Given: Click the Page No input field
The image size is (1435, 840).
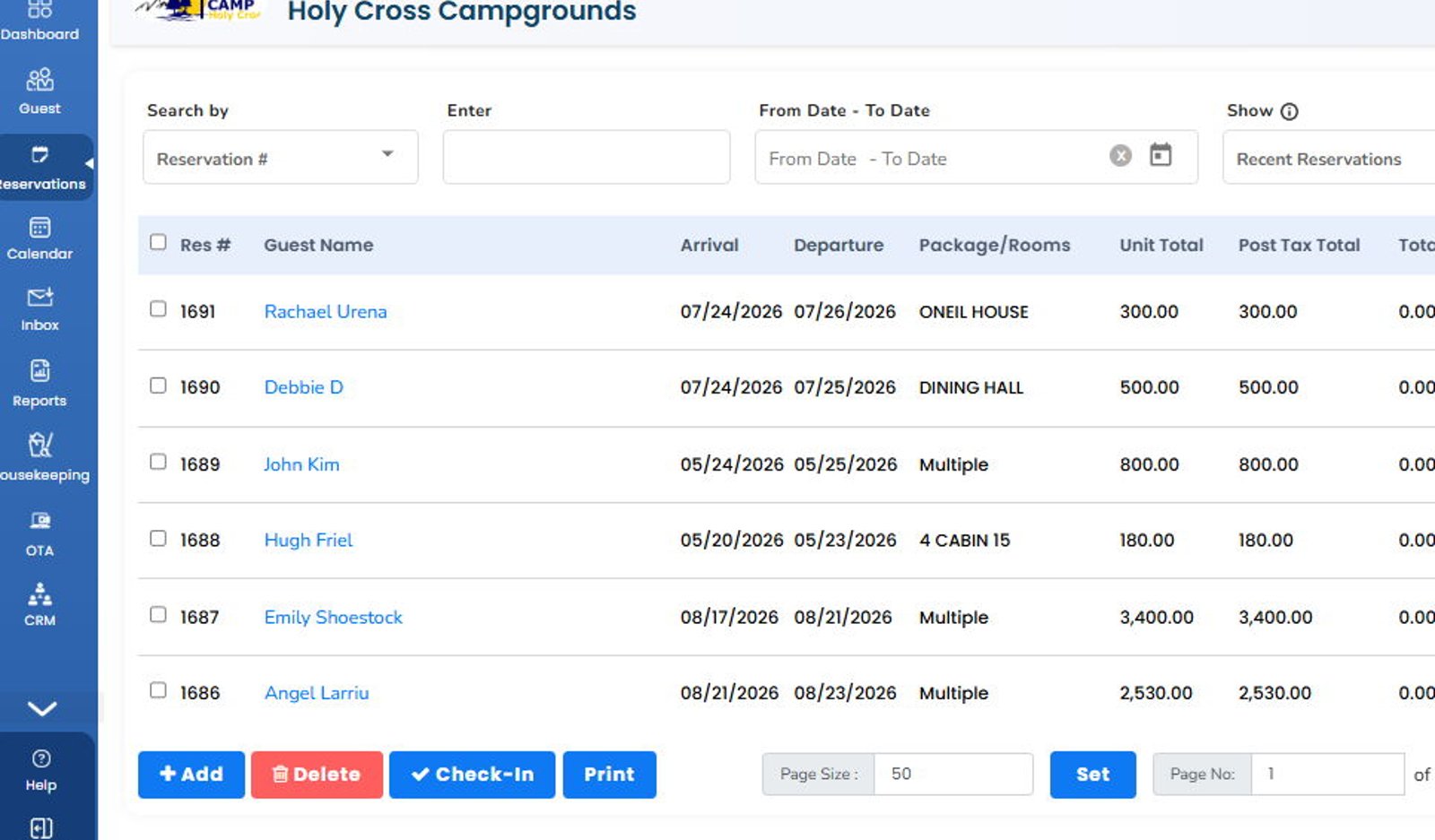Looking at the screenshot, I should coord(1327,774).
